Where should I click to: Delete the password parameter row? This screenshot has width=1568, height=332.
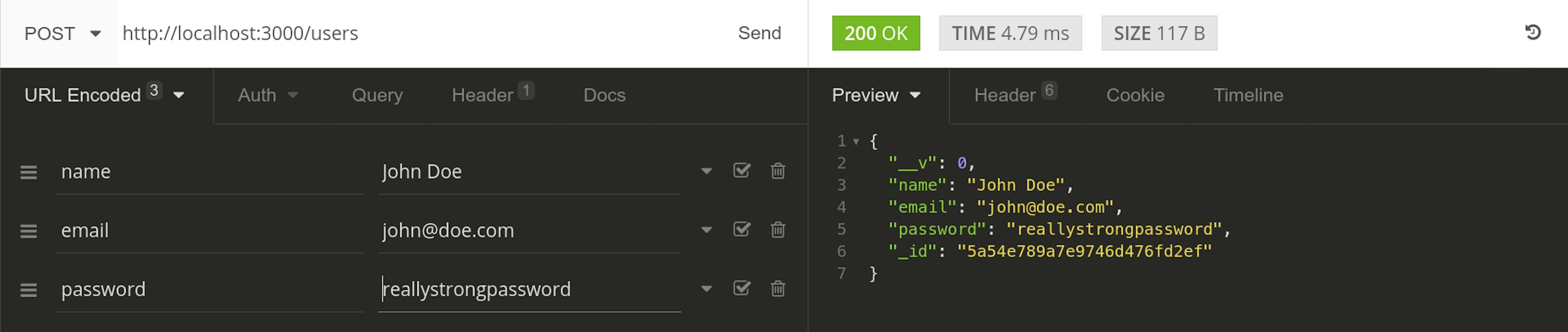pyautogui.click(x=777, y=289)
